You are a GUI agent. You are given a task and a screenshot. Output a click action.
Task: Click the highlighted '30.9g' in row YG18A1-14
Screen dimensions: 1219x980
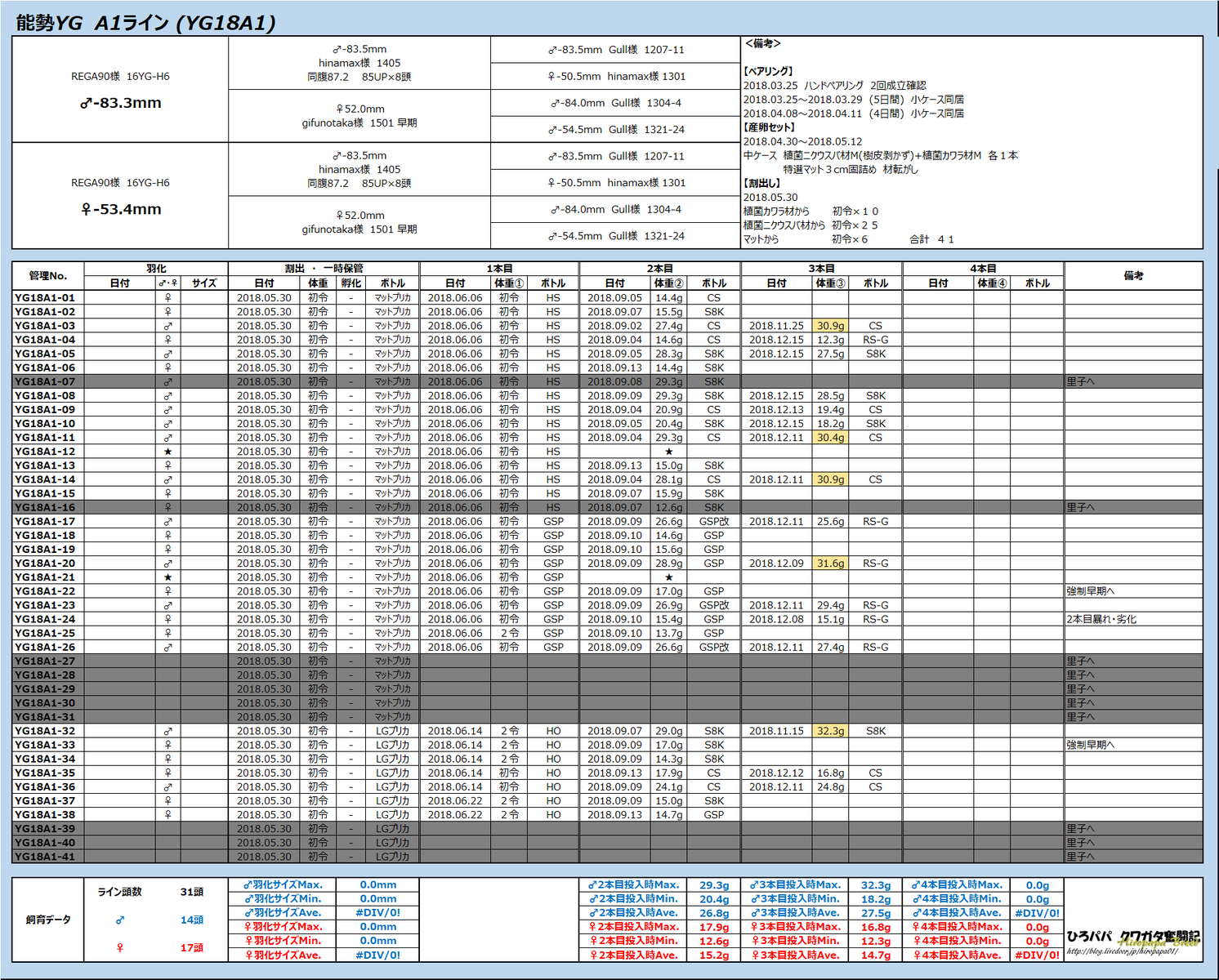point(830,479)
